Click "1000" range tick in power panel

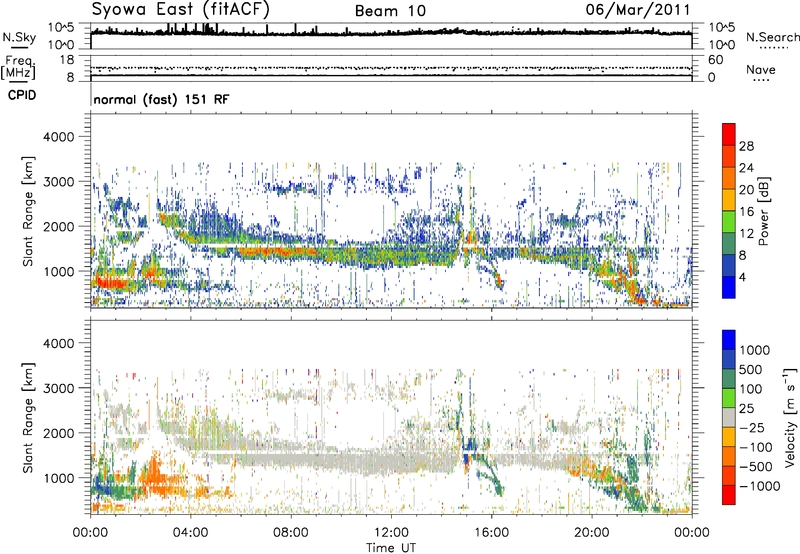58,271
